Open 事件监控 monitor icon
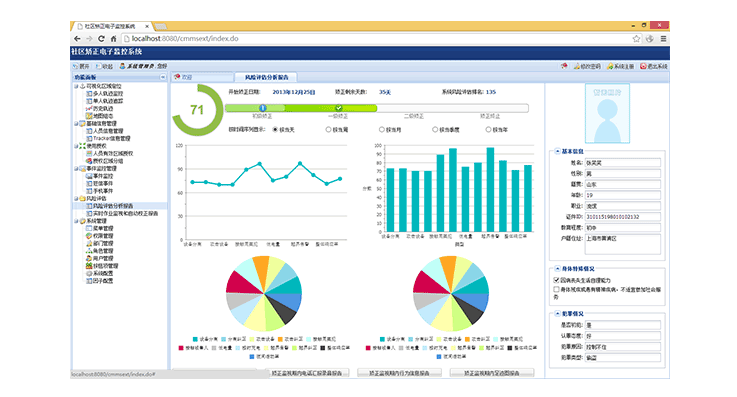The image size is (737, 397). pyautogui.click(x=89, y=176)
